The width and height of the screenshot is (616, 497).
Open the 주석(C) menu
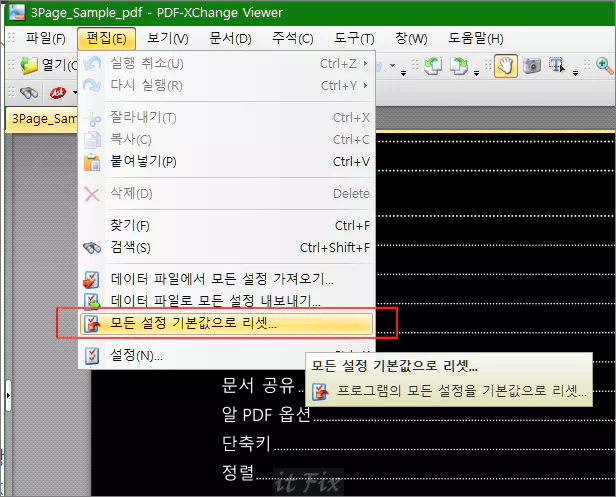pyautogui.click(x=293, y=39)
